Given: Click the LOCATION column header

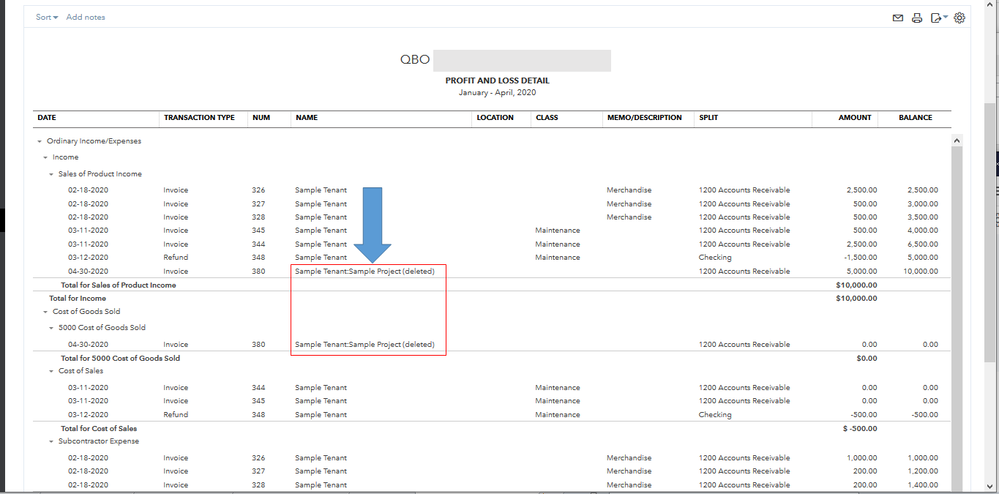Looking at the screenshot, I should coord(495,118).
